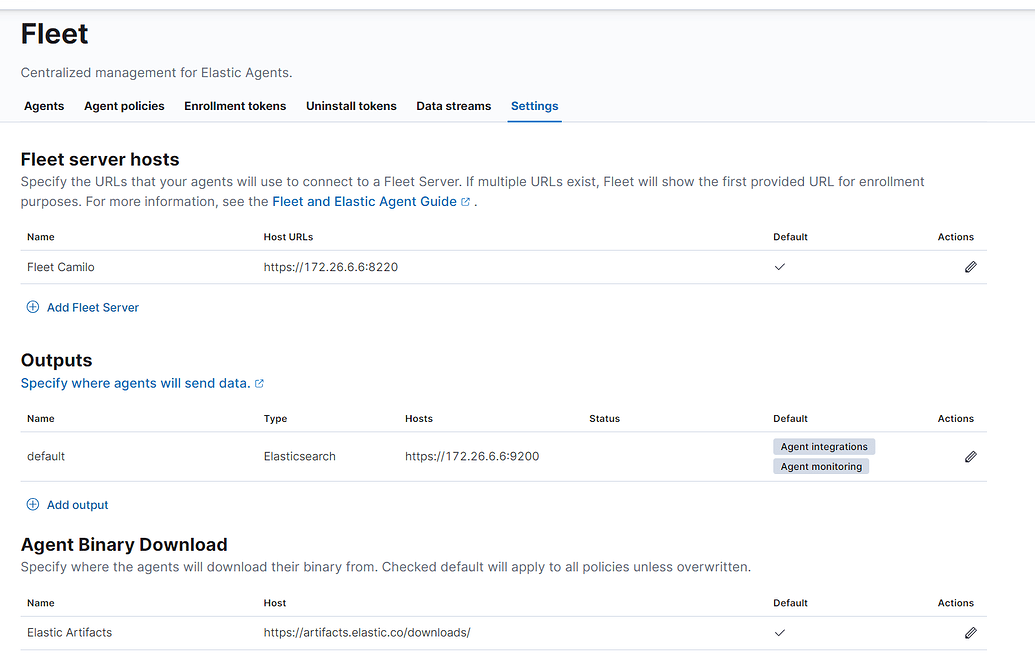Click the plus icon beside Add output
Viewport: 1035px width, 655px height.
(x=31, y=504)
